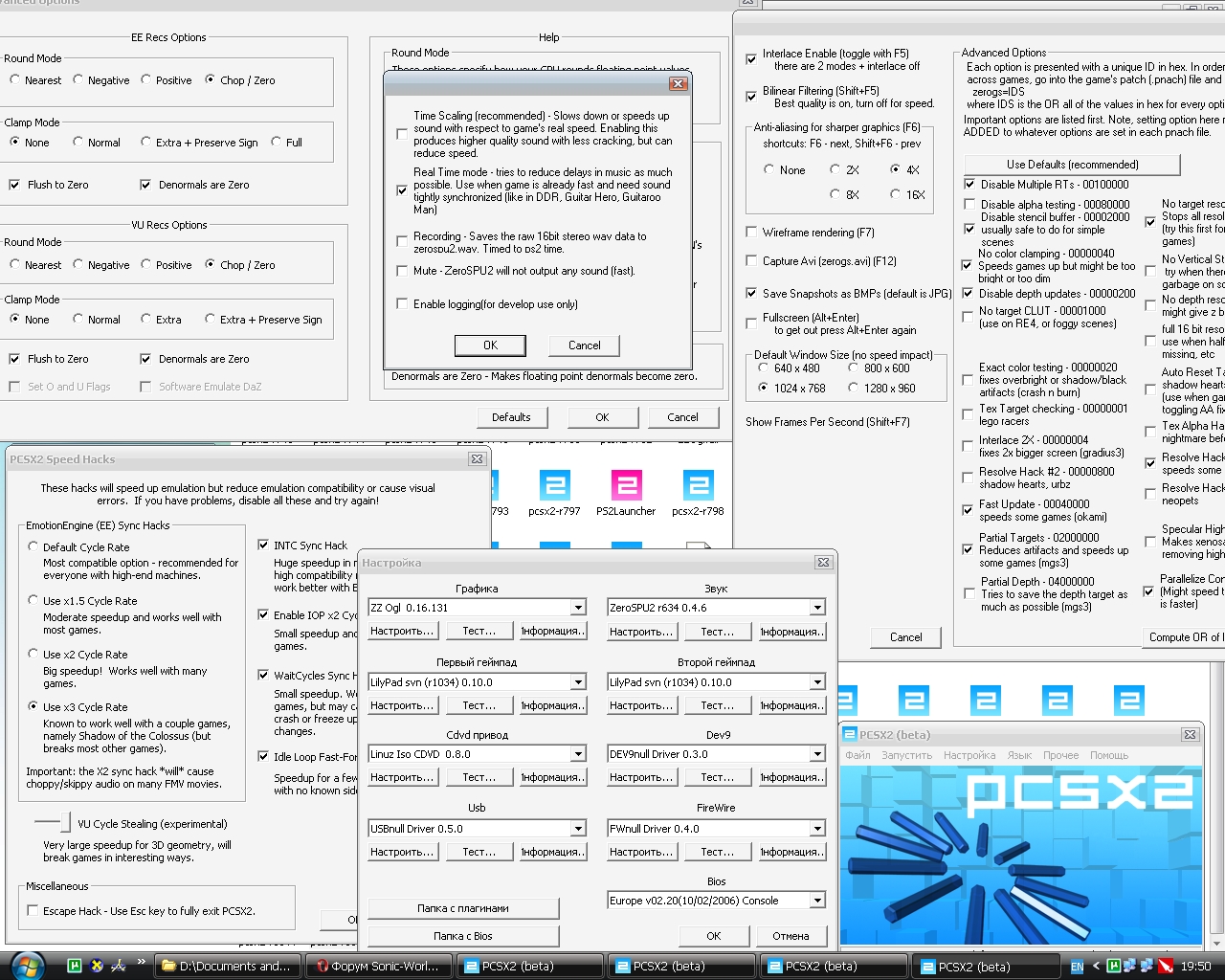Open the Настройка menu in PCSX2
The height and width of the screenshot is (980, 1225).
click(969, 755)
